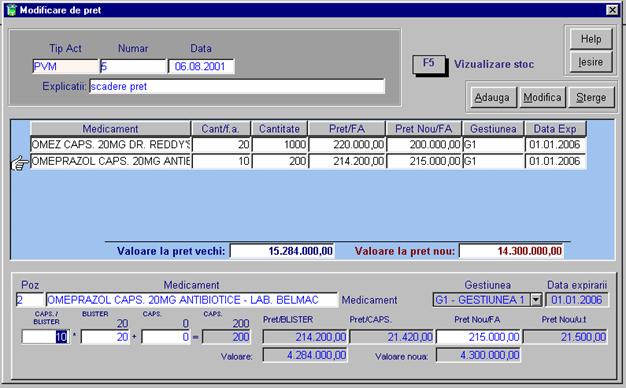Click the Numar input field
This screenshot has width=626, height=388.
[x=133, y=66]
